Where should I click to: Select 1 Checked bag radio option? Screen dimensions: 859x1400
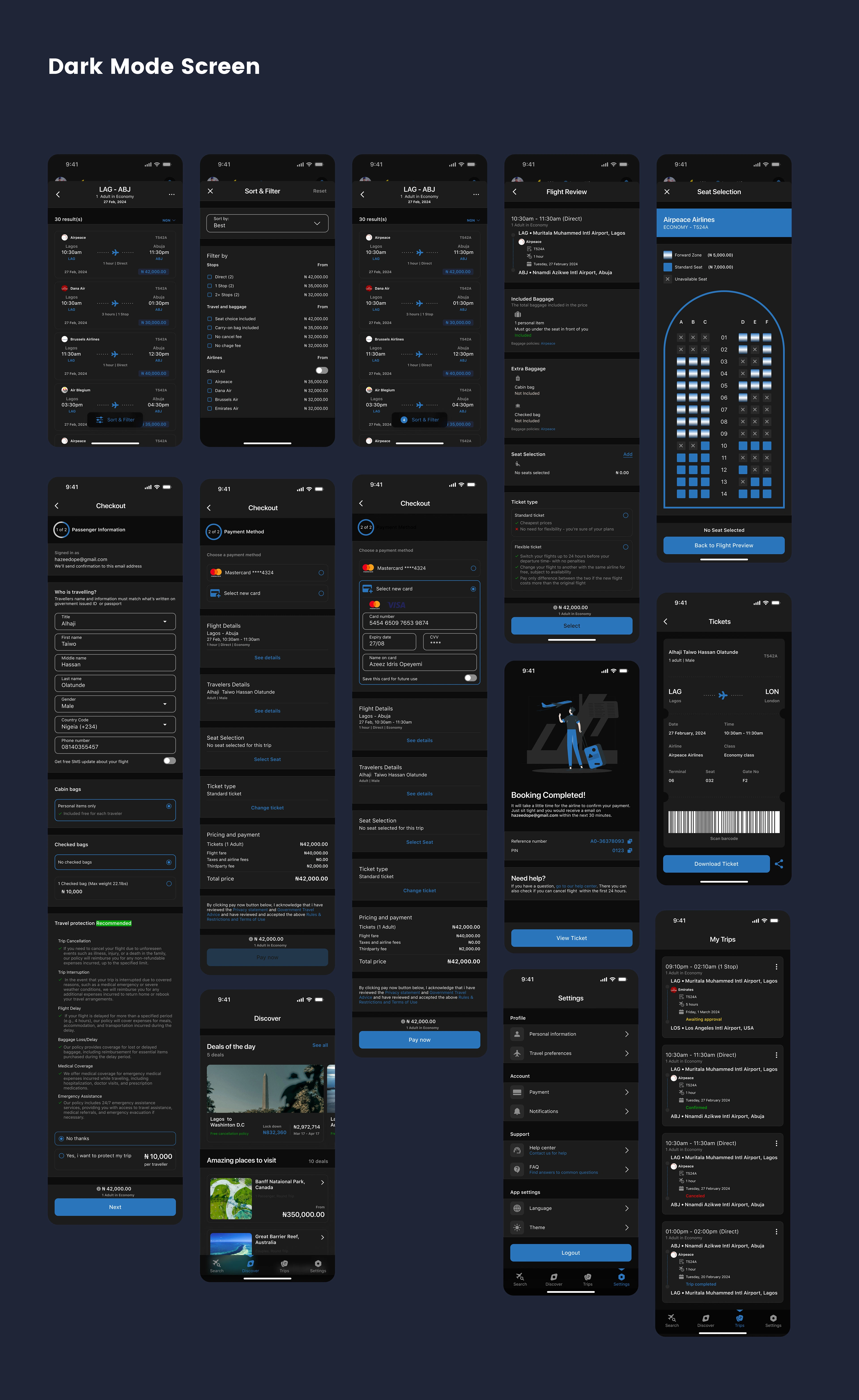[169, 884]
